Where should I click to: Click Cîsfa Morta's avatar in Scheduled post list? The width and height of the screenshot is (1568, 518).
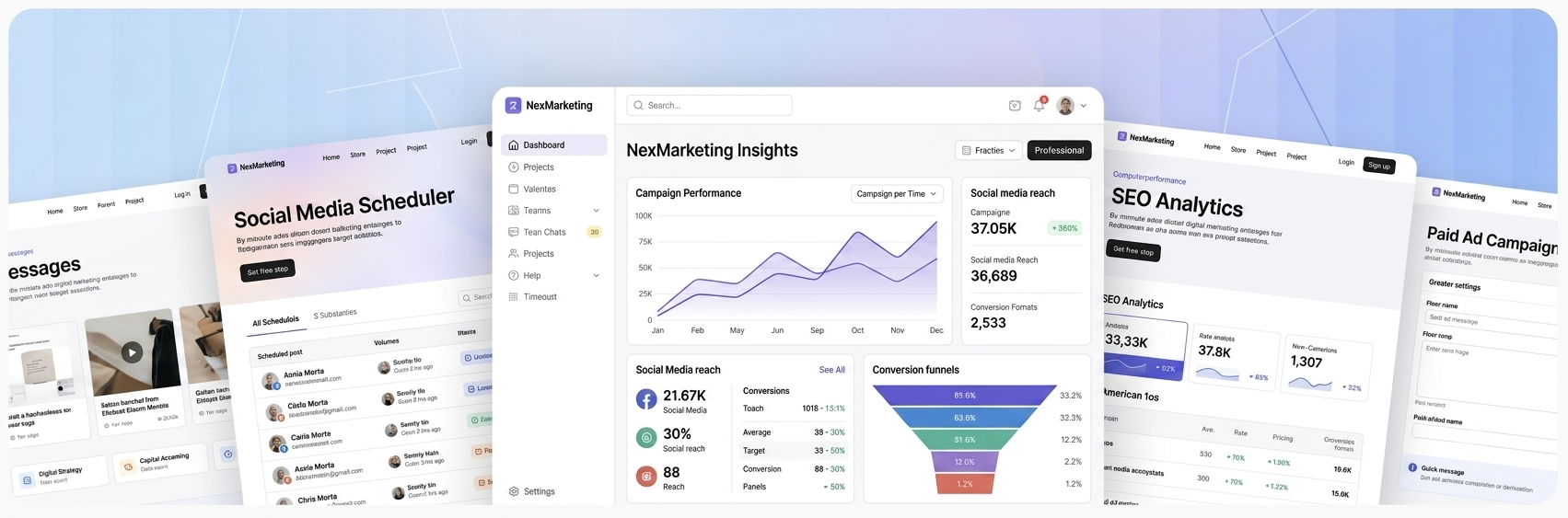(274, 411)
